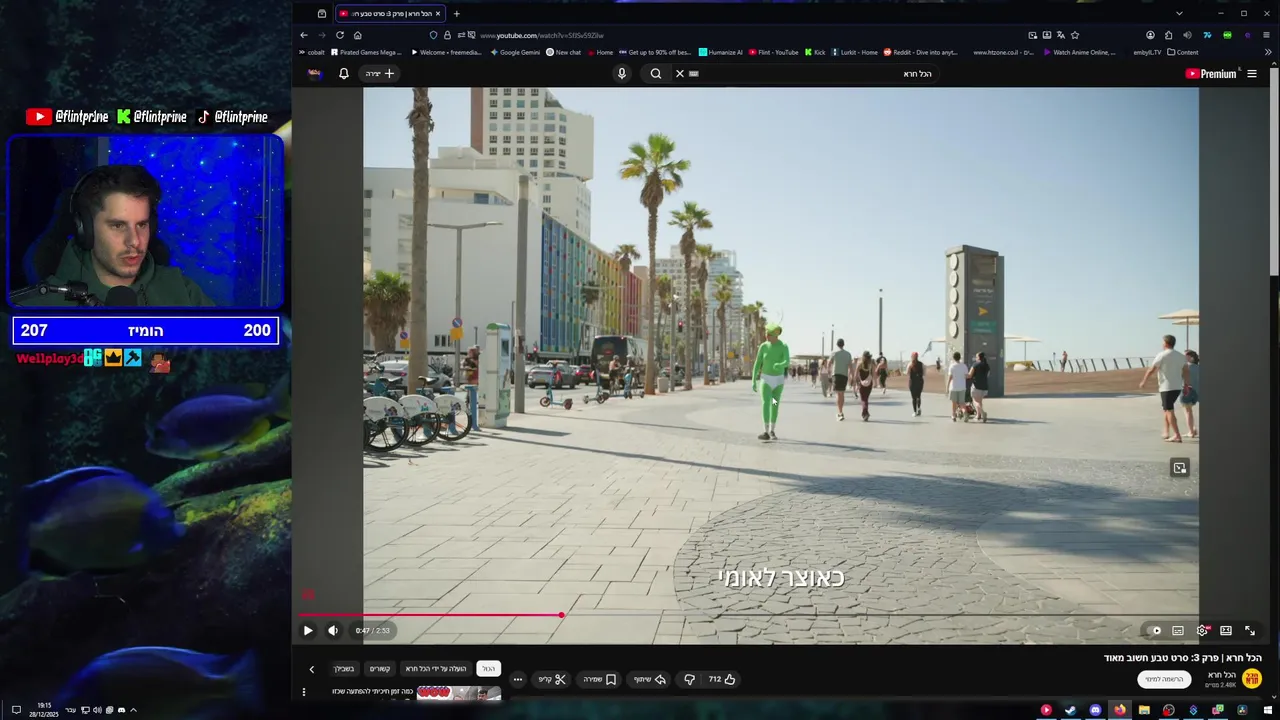The height and width of the screenshot is (720, 1280).
Task: Toggle the autoplay switch
Action: (x=1154, y=630)
